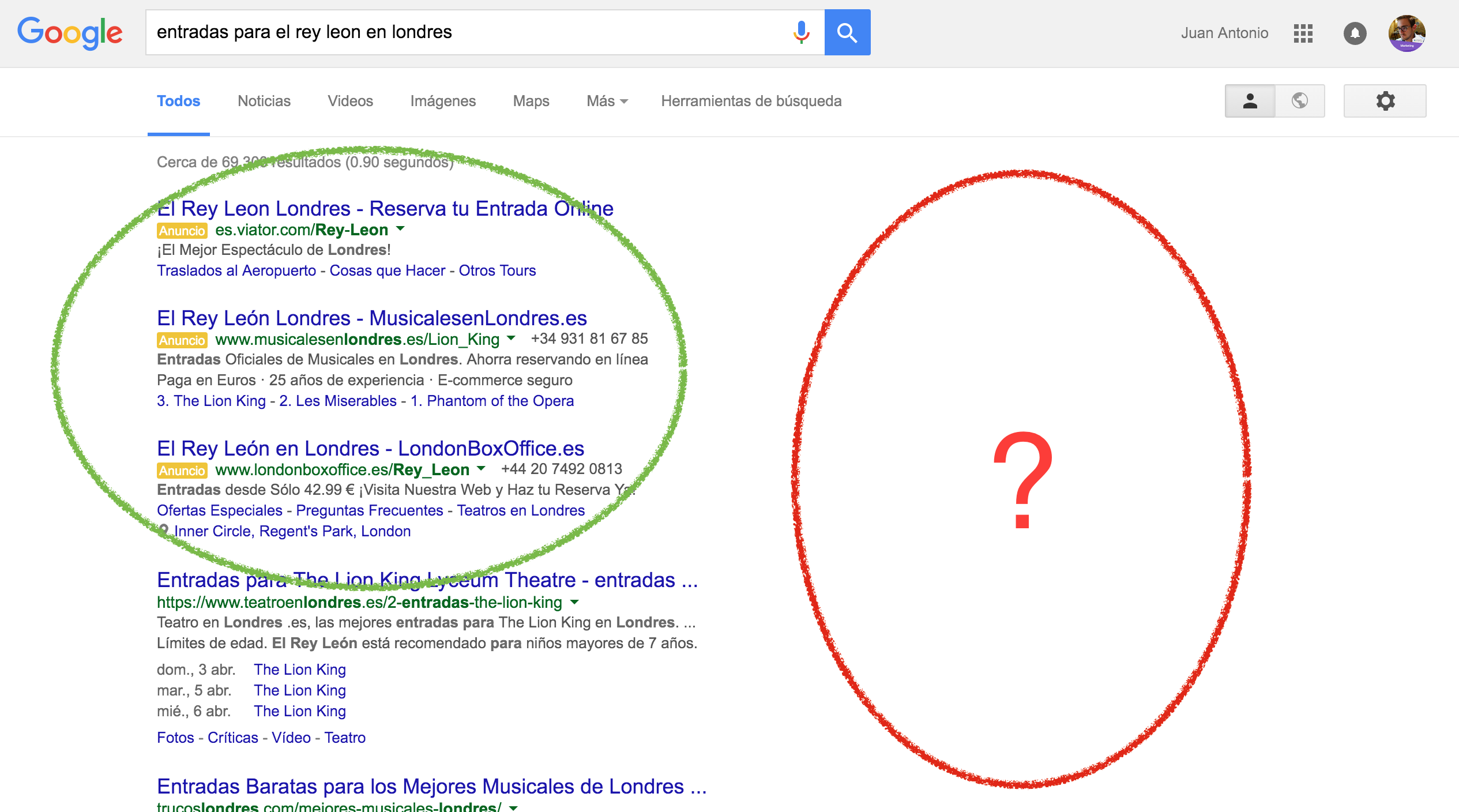Open Traslados al Aeropuerto sitelink
This screenshot has width=1459, height=812.
coord(236,270)
